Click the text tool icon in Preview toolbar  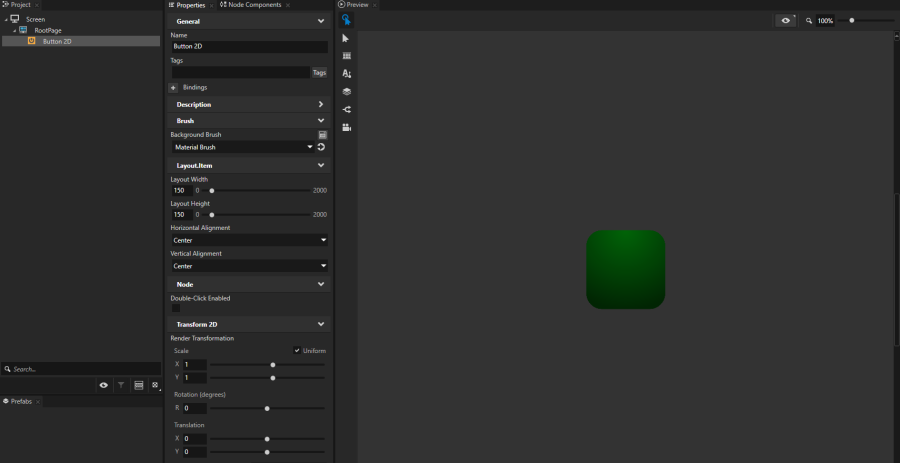tap(346, 74)
